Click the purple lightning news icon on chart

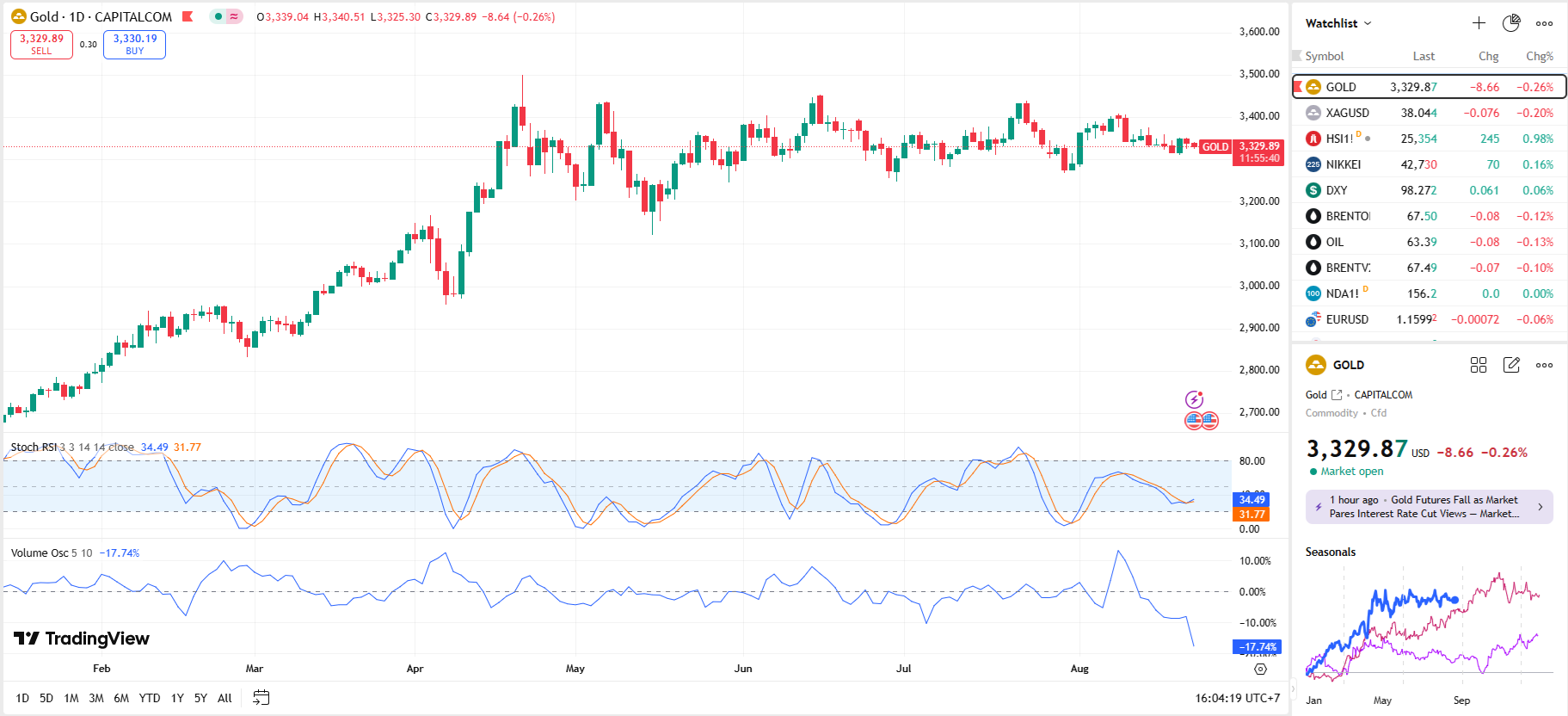point(1194,399)
